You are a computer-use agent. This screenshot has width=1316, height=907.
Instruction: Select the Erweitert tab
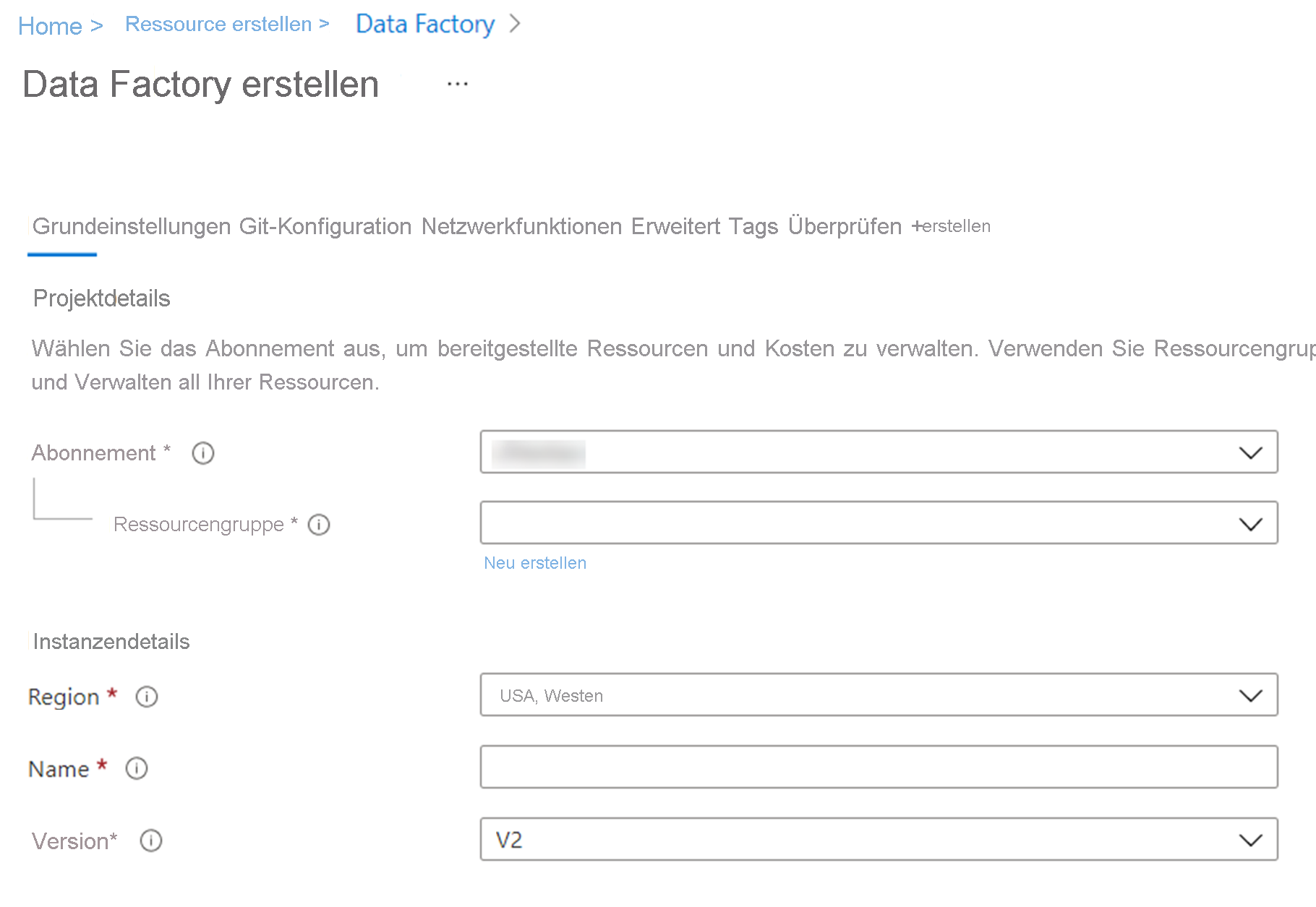coord(675,226)
